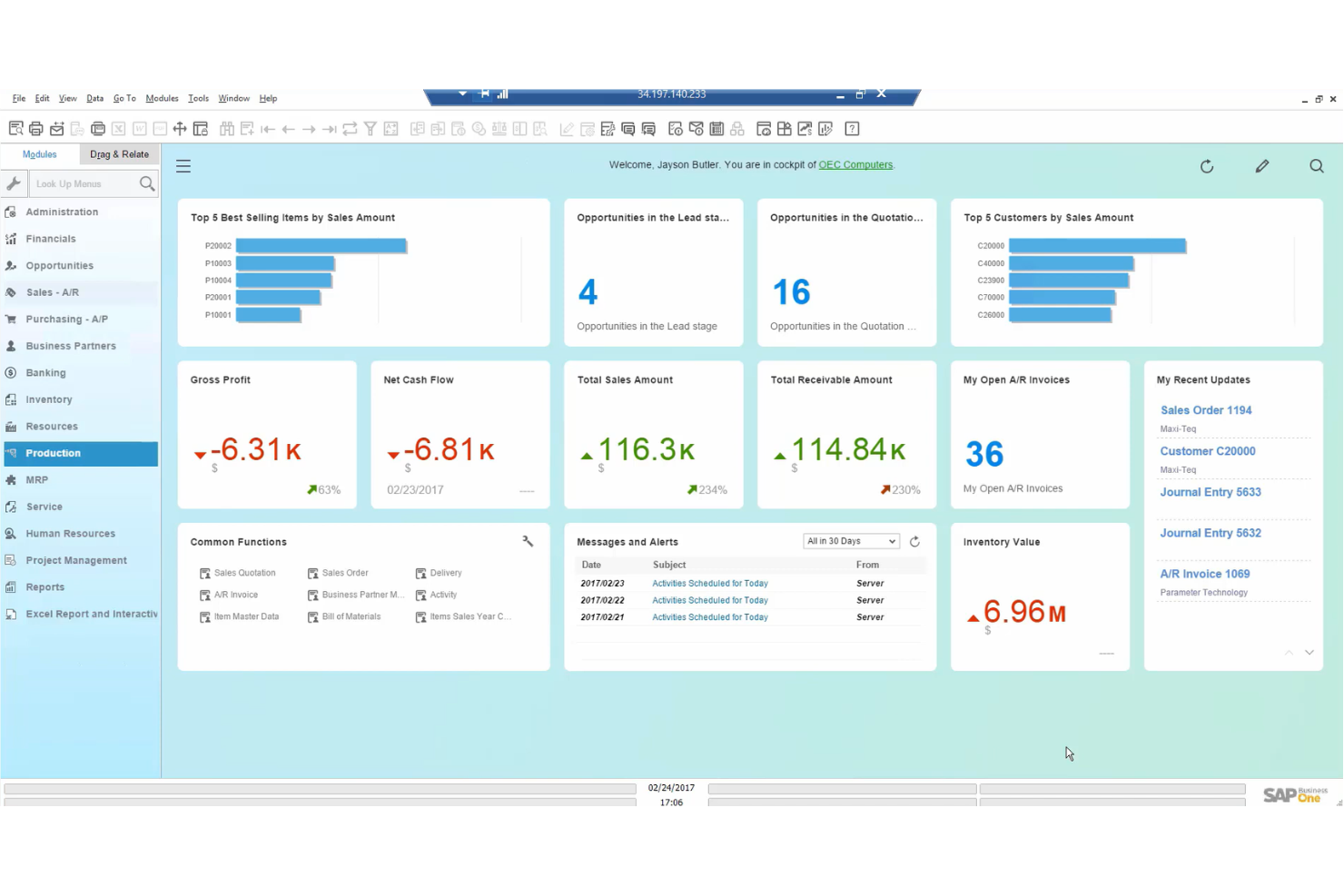Click the cockpit refresh circular arrow icon

pos(1207,166)
